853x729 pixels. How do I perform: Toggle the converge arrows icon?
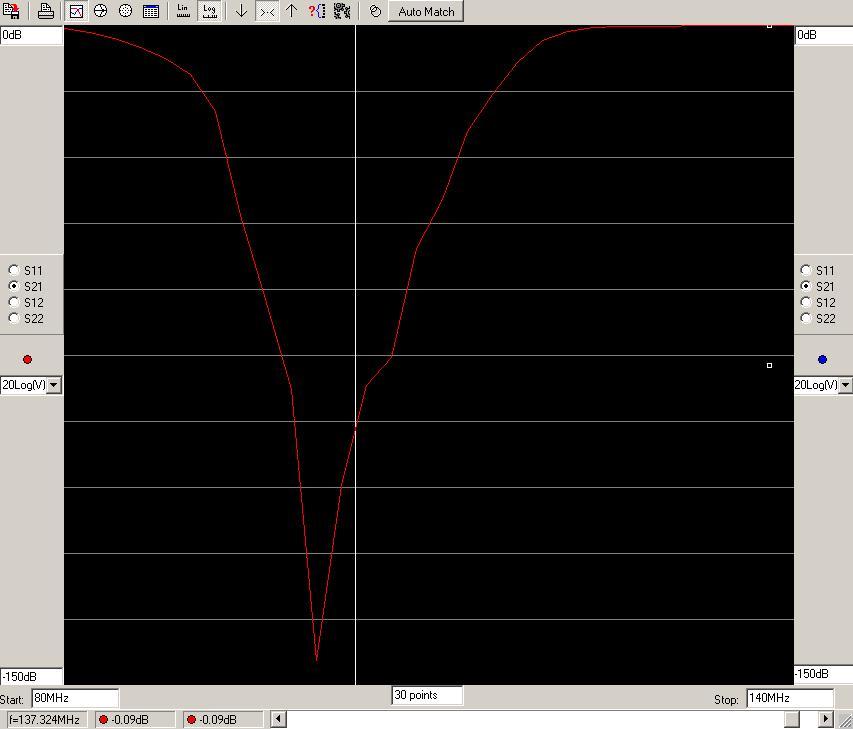coord(267,11)
